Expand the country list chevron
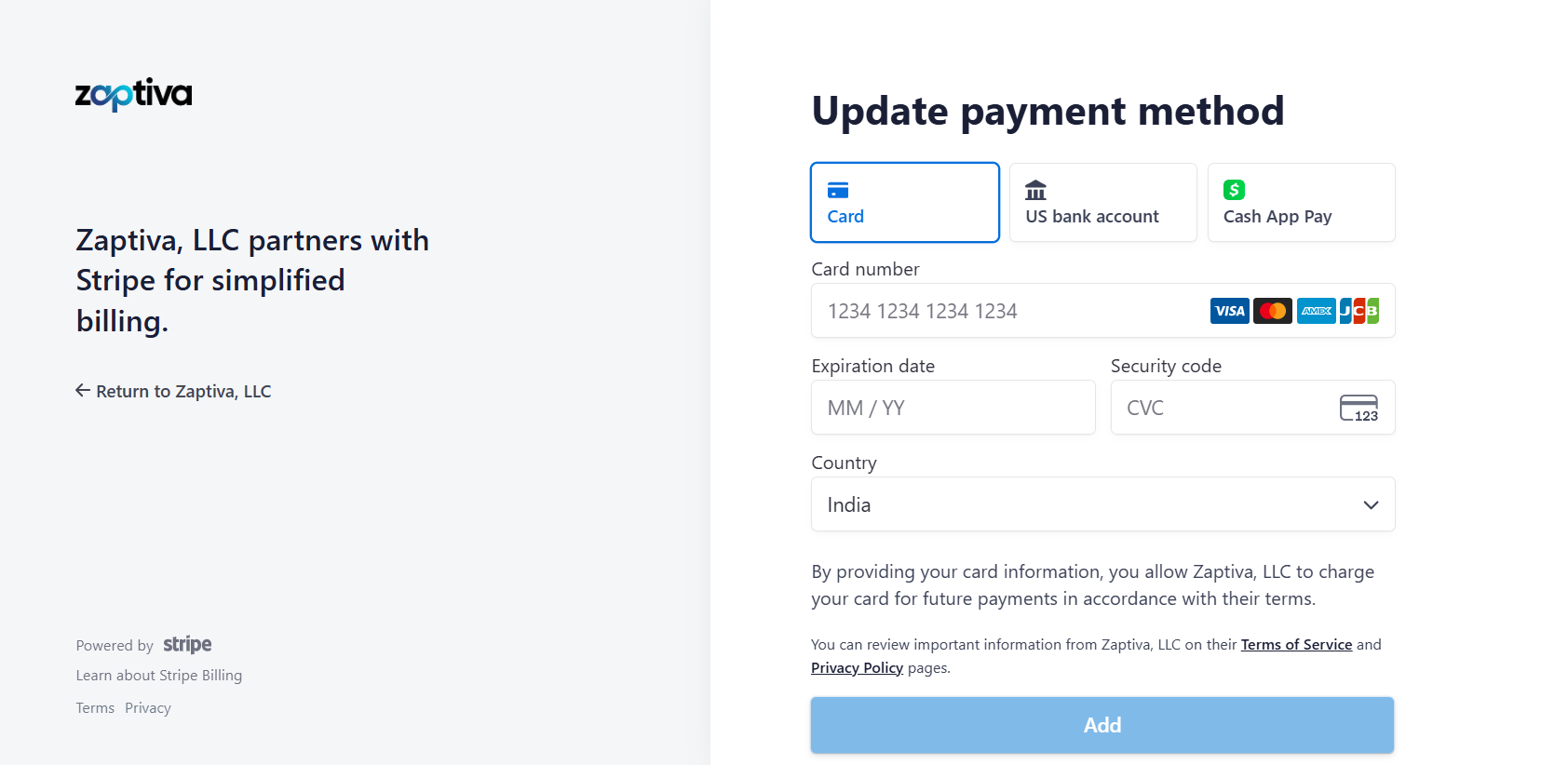The image size is (1568, 765). tap(1371, 504)
